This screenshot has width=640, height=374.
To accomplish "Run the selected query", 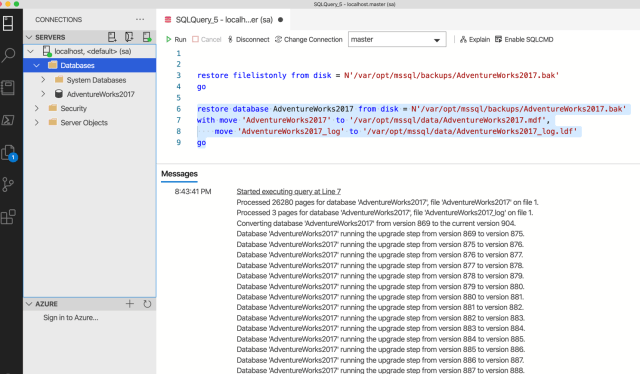I will pyautogui.click(x=176, y=40).
